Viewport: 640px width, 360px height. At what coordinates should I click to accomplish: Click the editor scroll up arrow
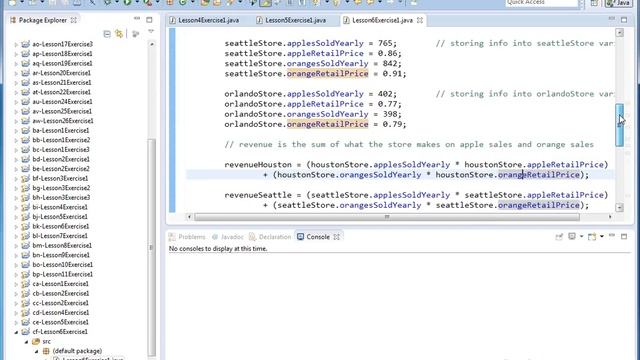620,33
